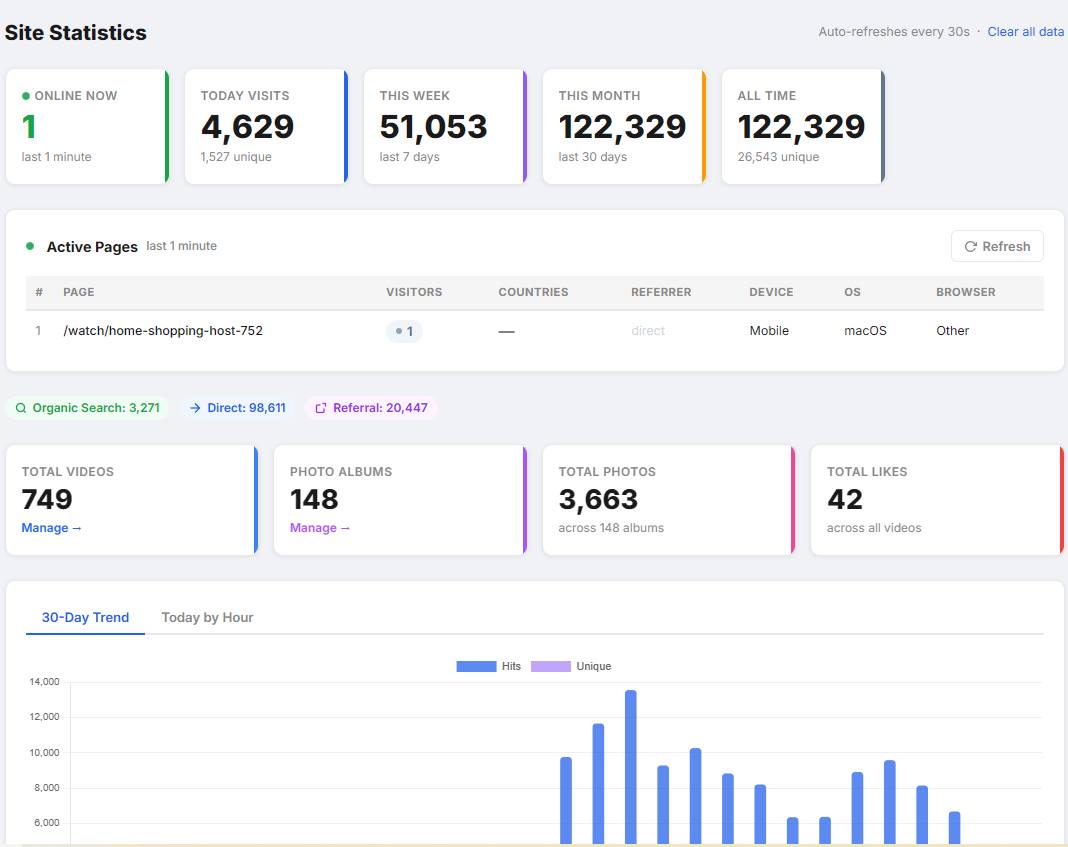Viewport: 1068px width, 847px height.
Task: Click the 'direct' referrer cell
Action: pos(648,331)
